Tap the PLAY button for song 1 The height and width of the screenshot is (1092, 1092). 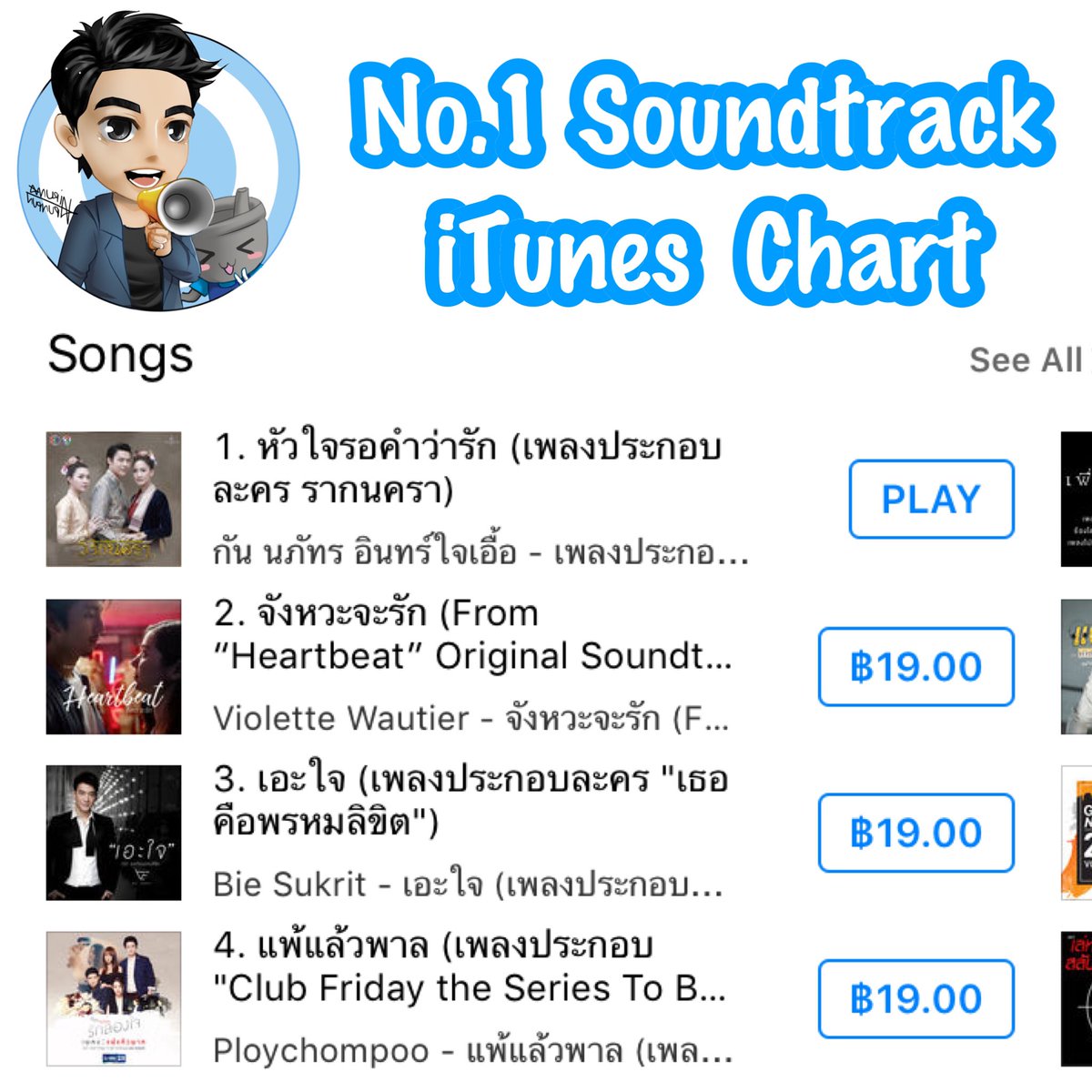(x=931, y=499)
